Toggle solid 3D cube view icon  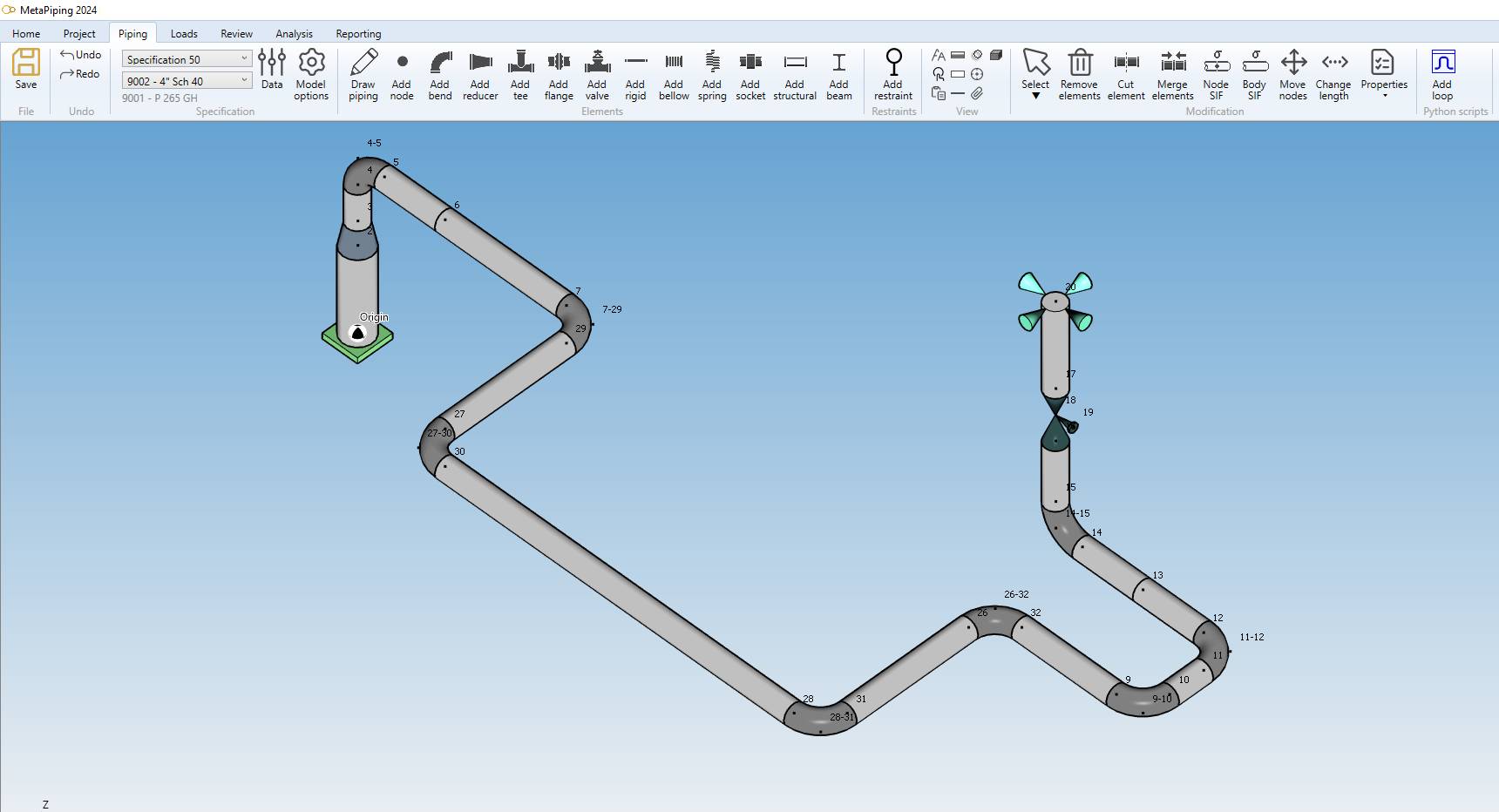[x=996, y=55]
